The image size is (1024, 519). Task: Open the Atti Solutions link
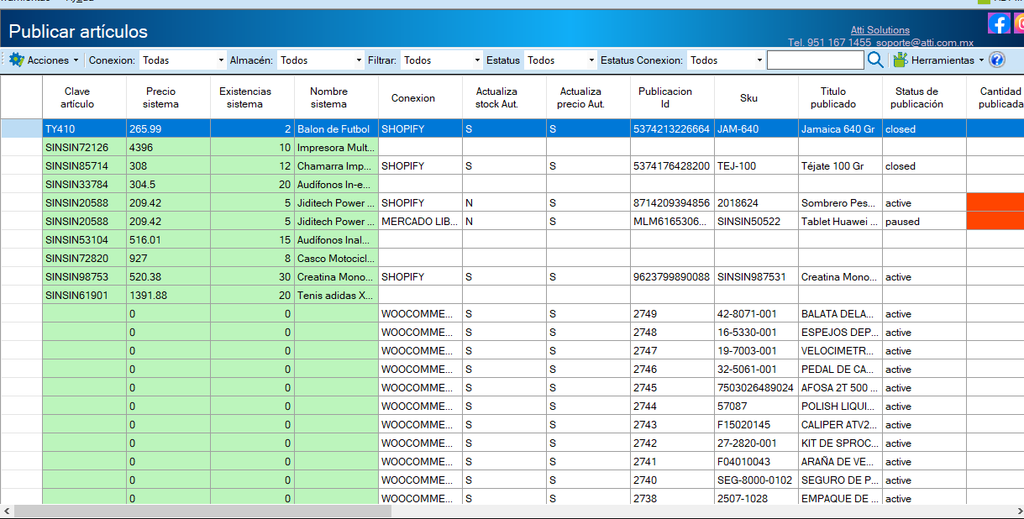[880, 30]
